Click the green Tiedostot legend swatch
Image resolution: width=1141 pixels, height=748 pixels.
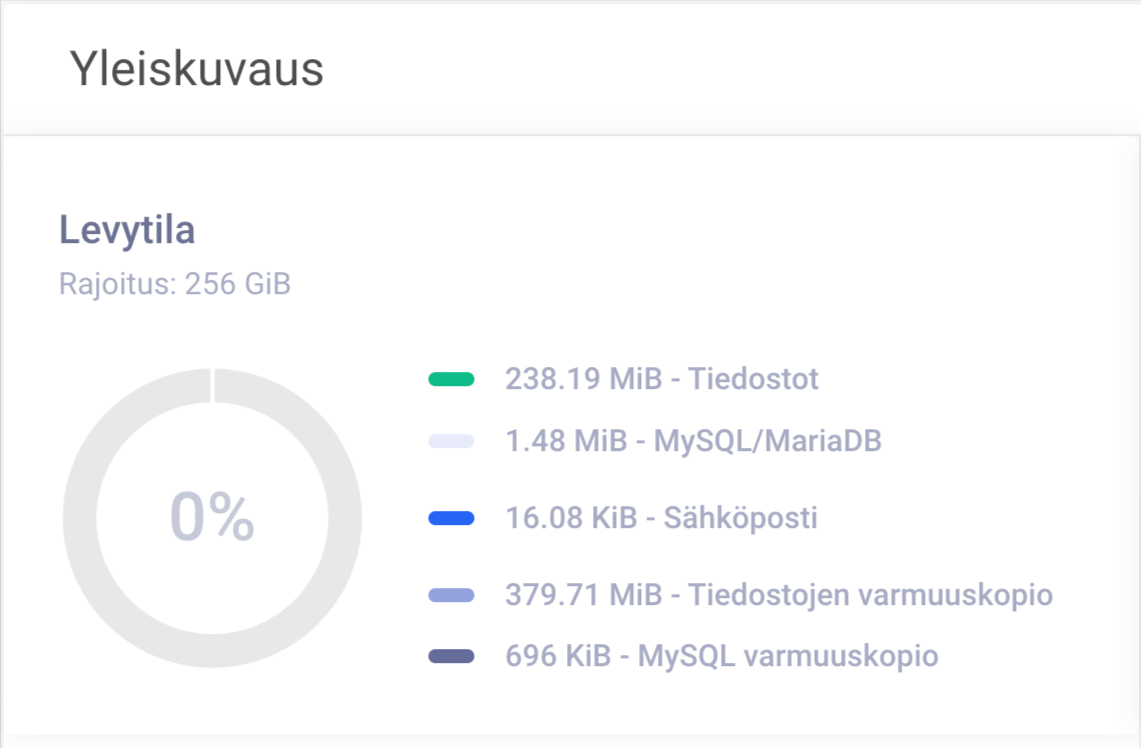(x=450, y=380)
